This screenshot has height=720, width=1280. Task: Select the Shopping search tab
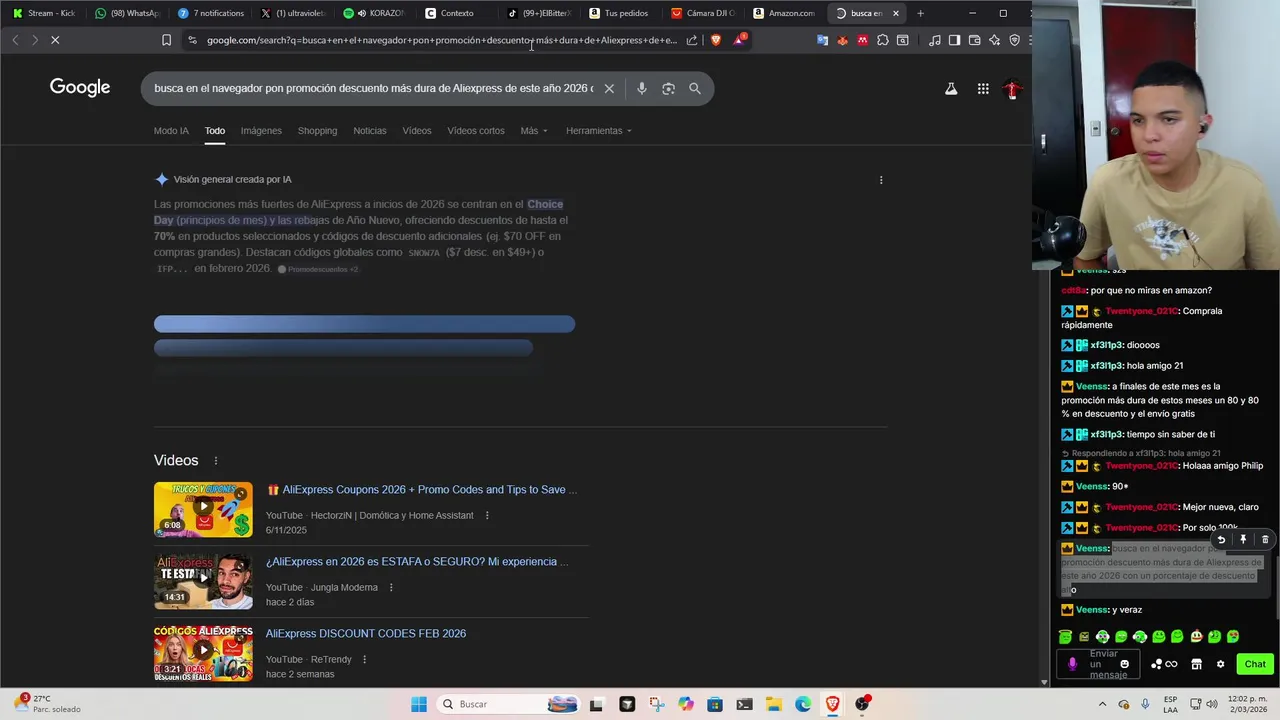click(x=317, y=131)
